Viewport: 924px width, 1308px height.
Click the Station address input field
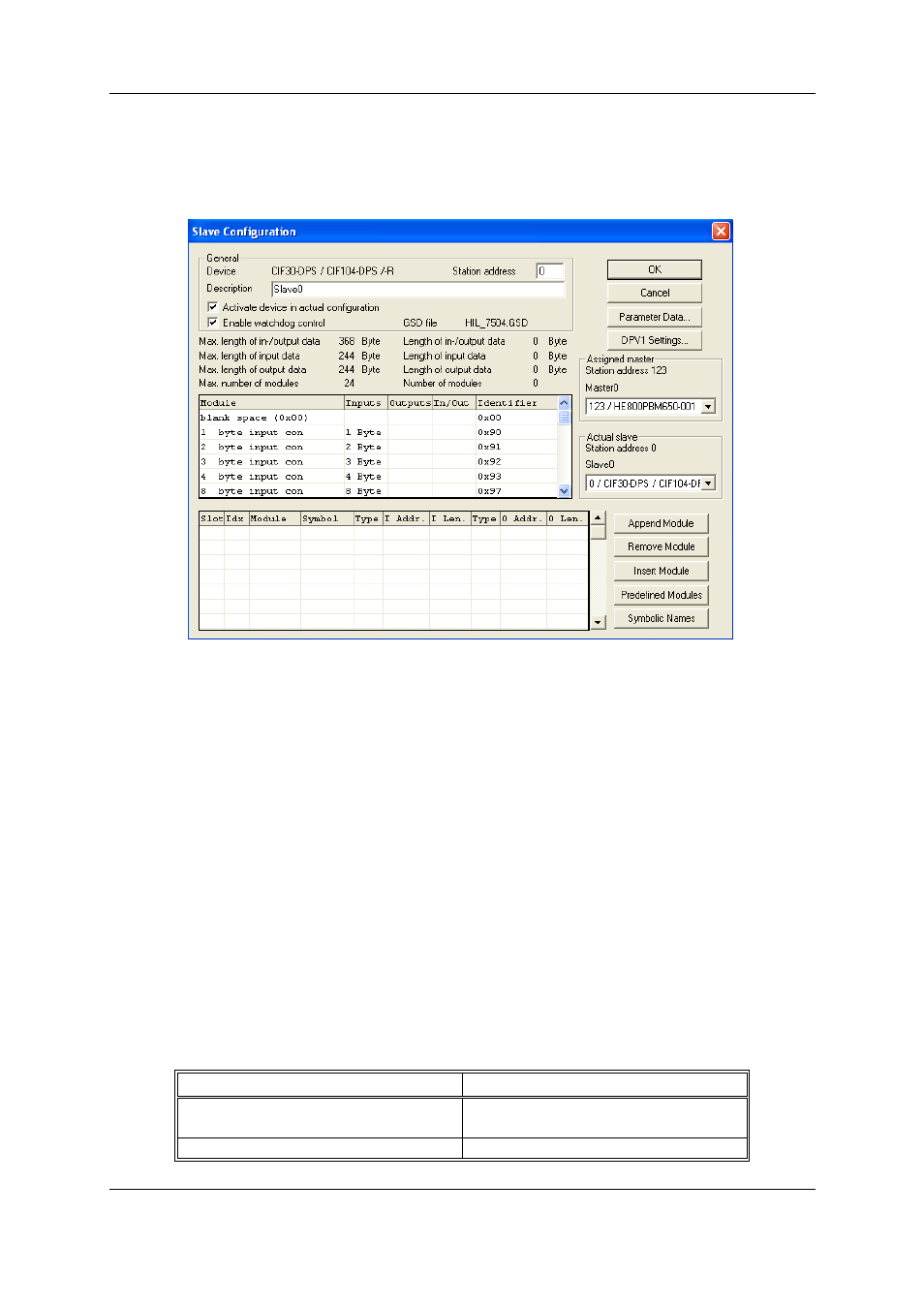tap(550, 271)
